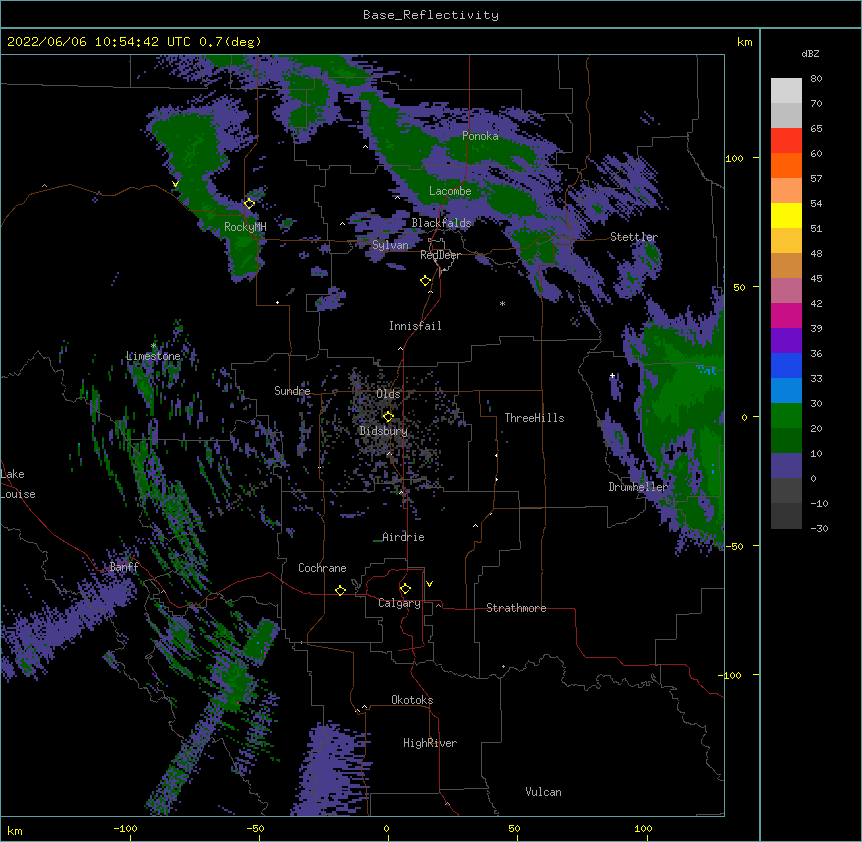Click the 0 km tick on bottom axis
This screenshot has width=862, height=842.
(x=386, y=828)
